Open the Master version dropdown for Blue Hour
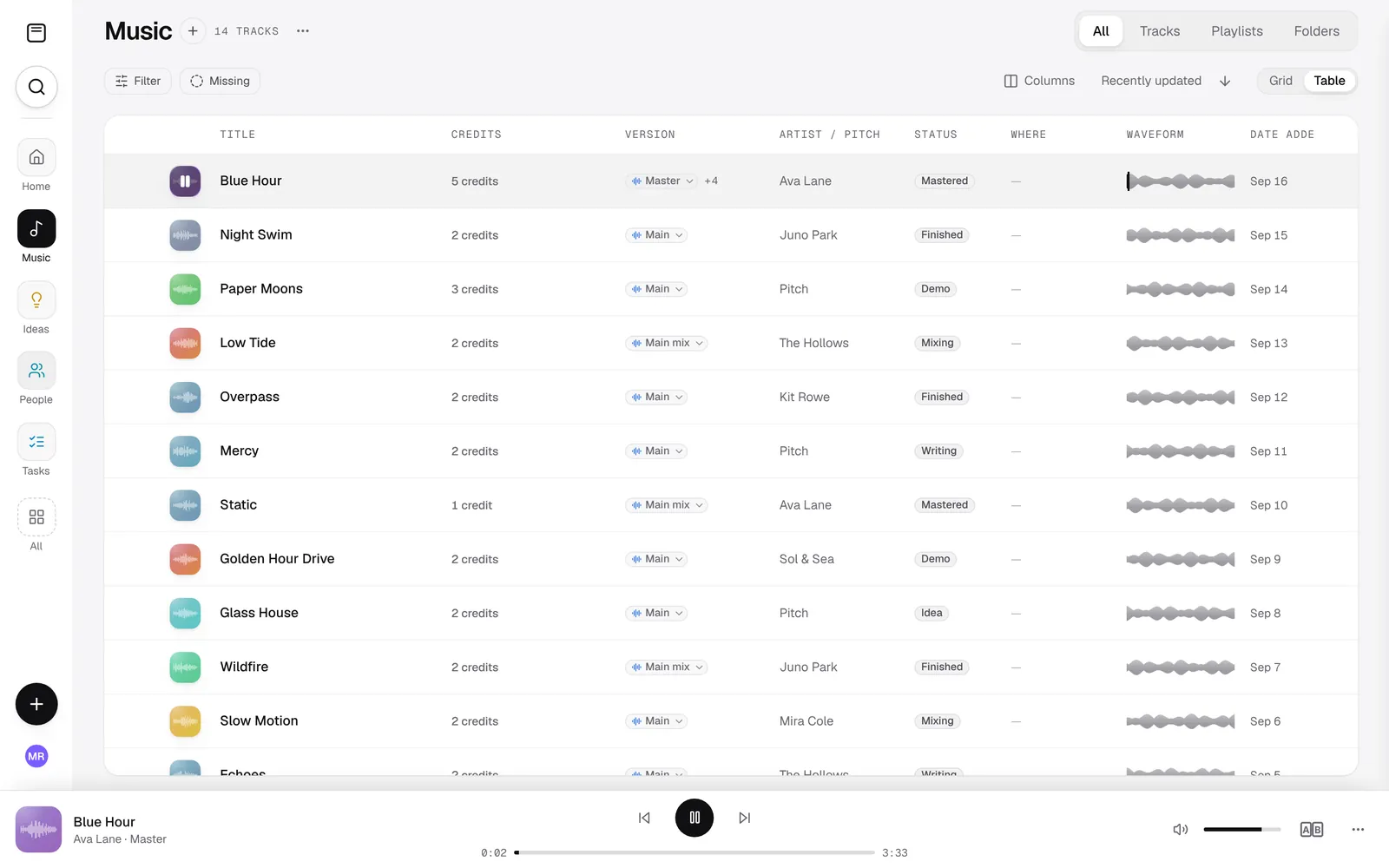This screenshot has width=1389, height=868. [662, 181]
